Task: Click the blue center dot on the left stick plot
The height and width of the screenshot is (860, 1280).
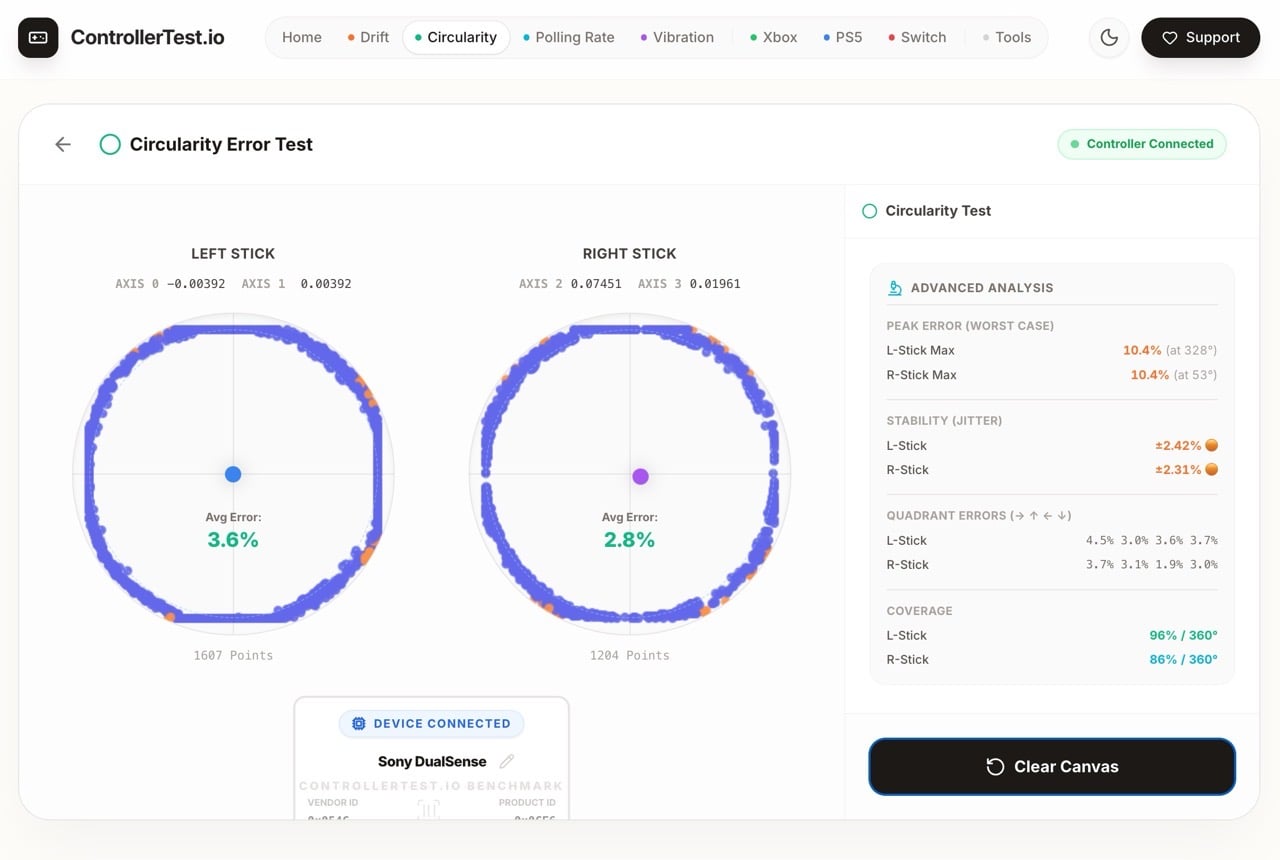Action: click(233, 474)
